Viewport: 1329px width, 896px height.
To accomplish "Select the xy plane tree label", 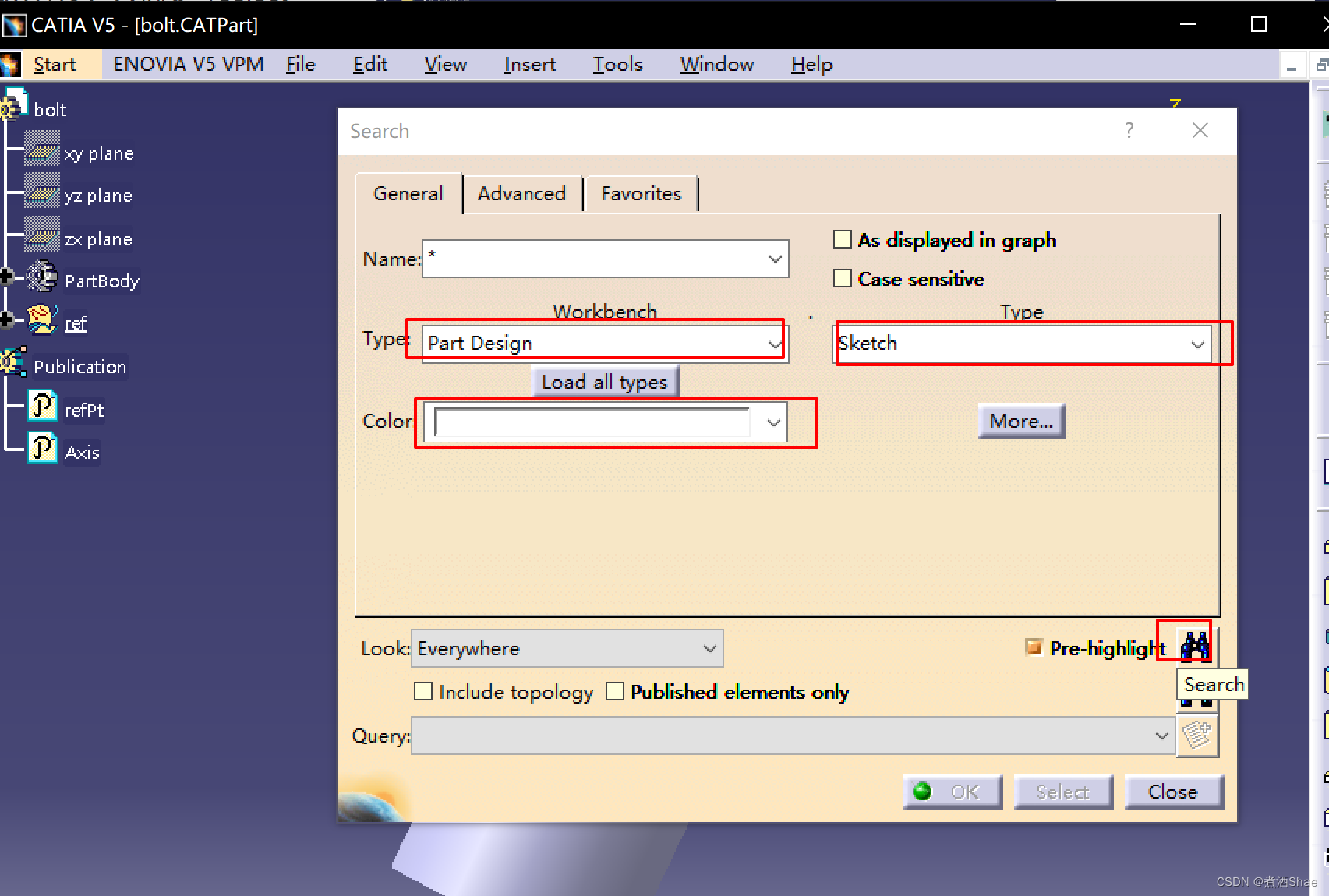I will (99, 153).
